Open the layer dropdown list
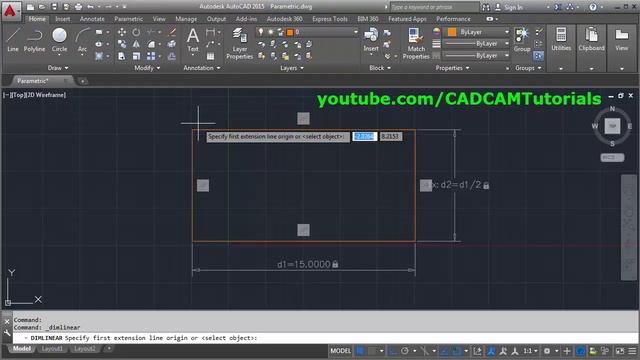 click(356, 32)
